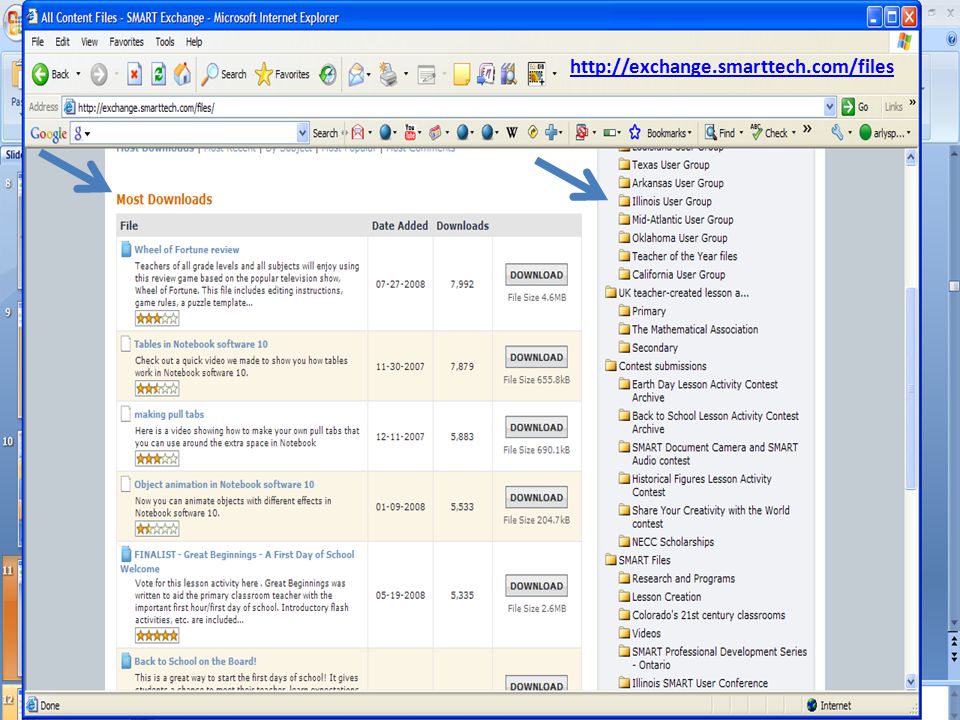Open the YouTube icon on Google toolbar
960x720 pixels.
click(410, 132)
